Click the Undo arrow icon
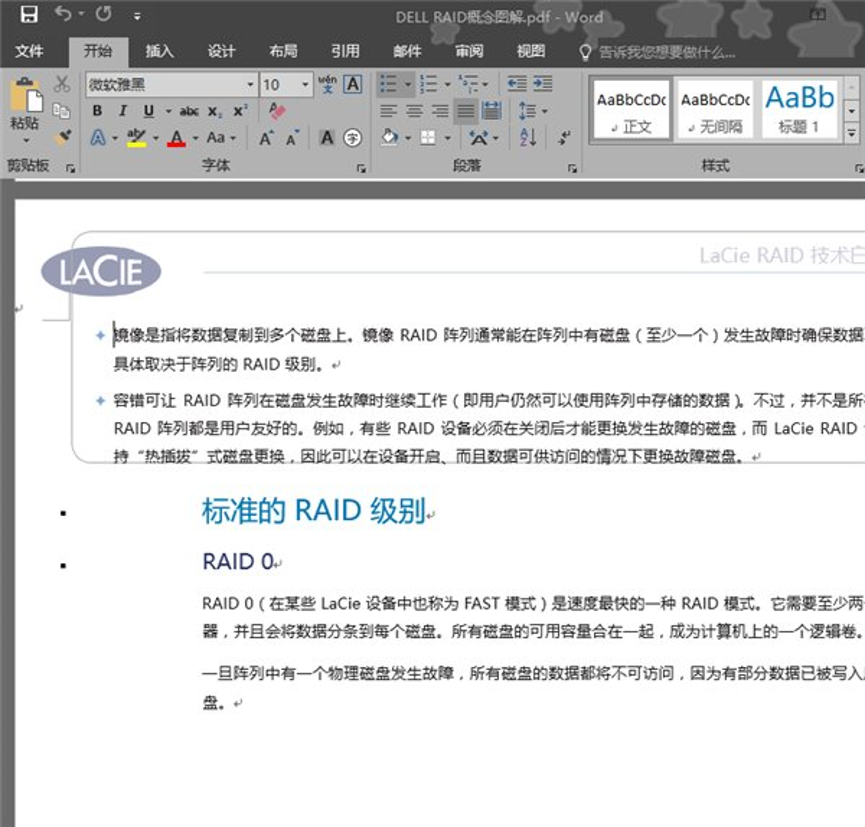Image resolution: width=865 pixels, height=827 pixels. pyautogui.click(x=64, y=15)
